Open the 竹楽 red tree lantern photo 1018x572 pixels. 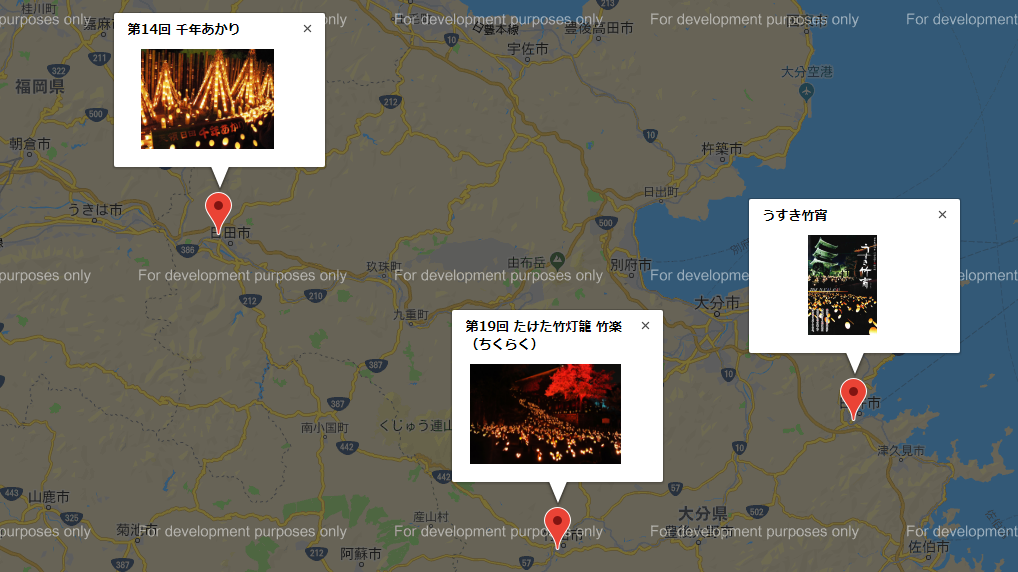click(545, 414)
